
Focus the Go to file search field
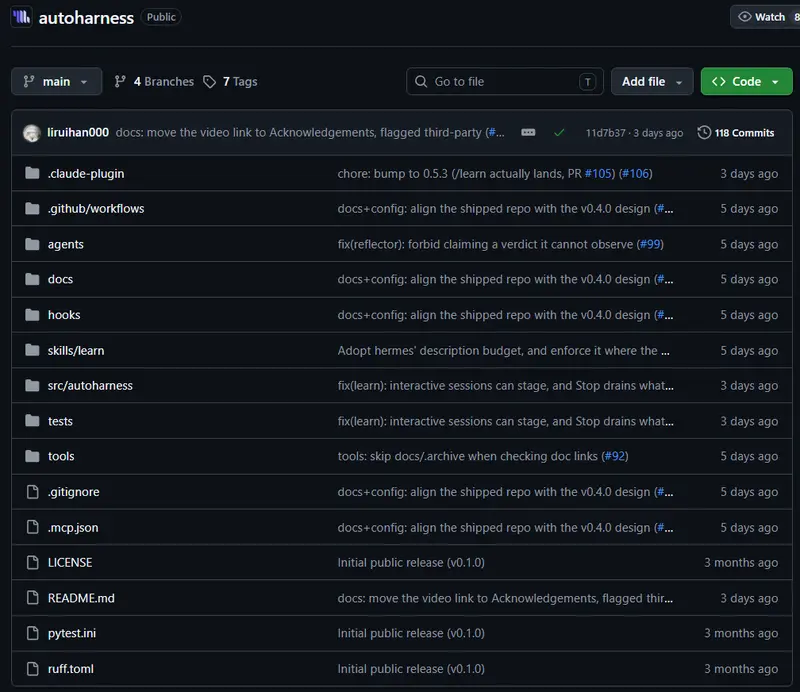[505, 82]
